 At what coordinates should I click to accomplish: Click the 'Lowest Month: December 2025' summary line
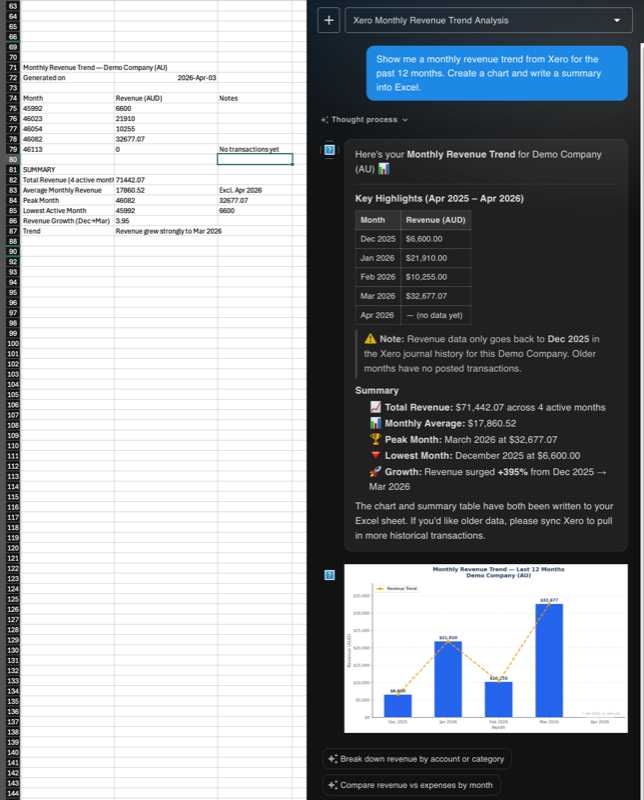(x=475, y=455)
